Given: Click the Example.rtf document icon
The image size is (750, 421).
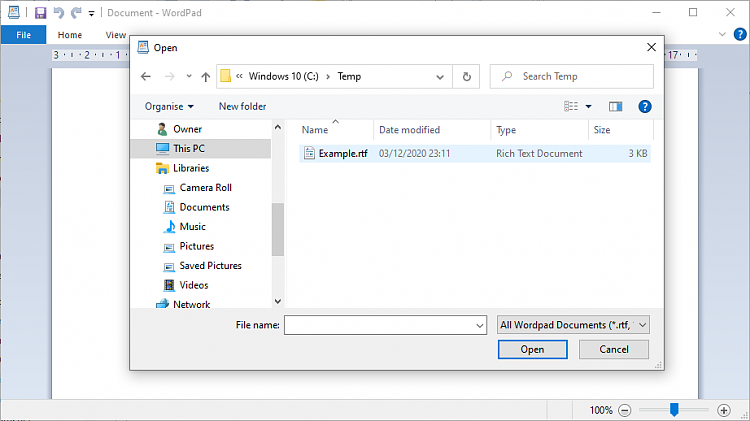Looking at the screenshot, I should coord(309,154).
